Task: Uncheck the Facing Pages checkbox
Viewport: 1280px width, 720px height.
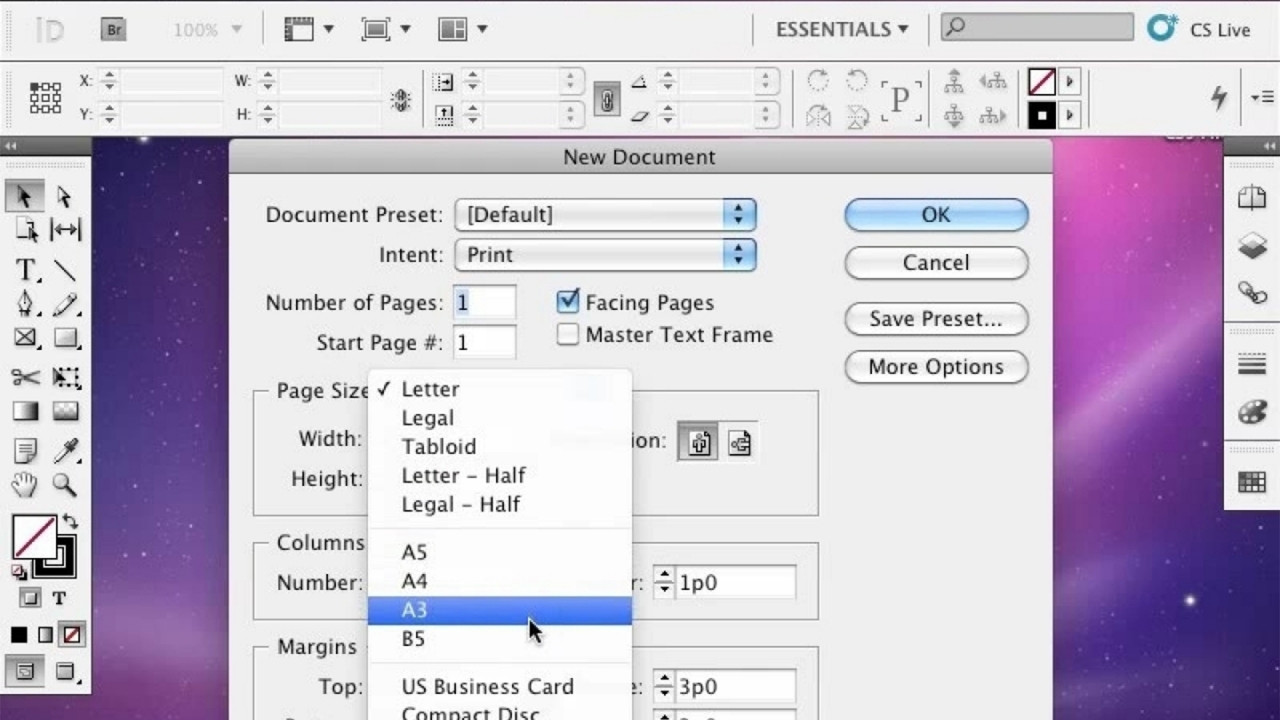Action: [568, 301]
